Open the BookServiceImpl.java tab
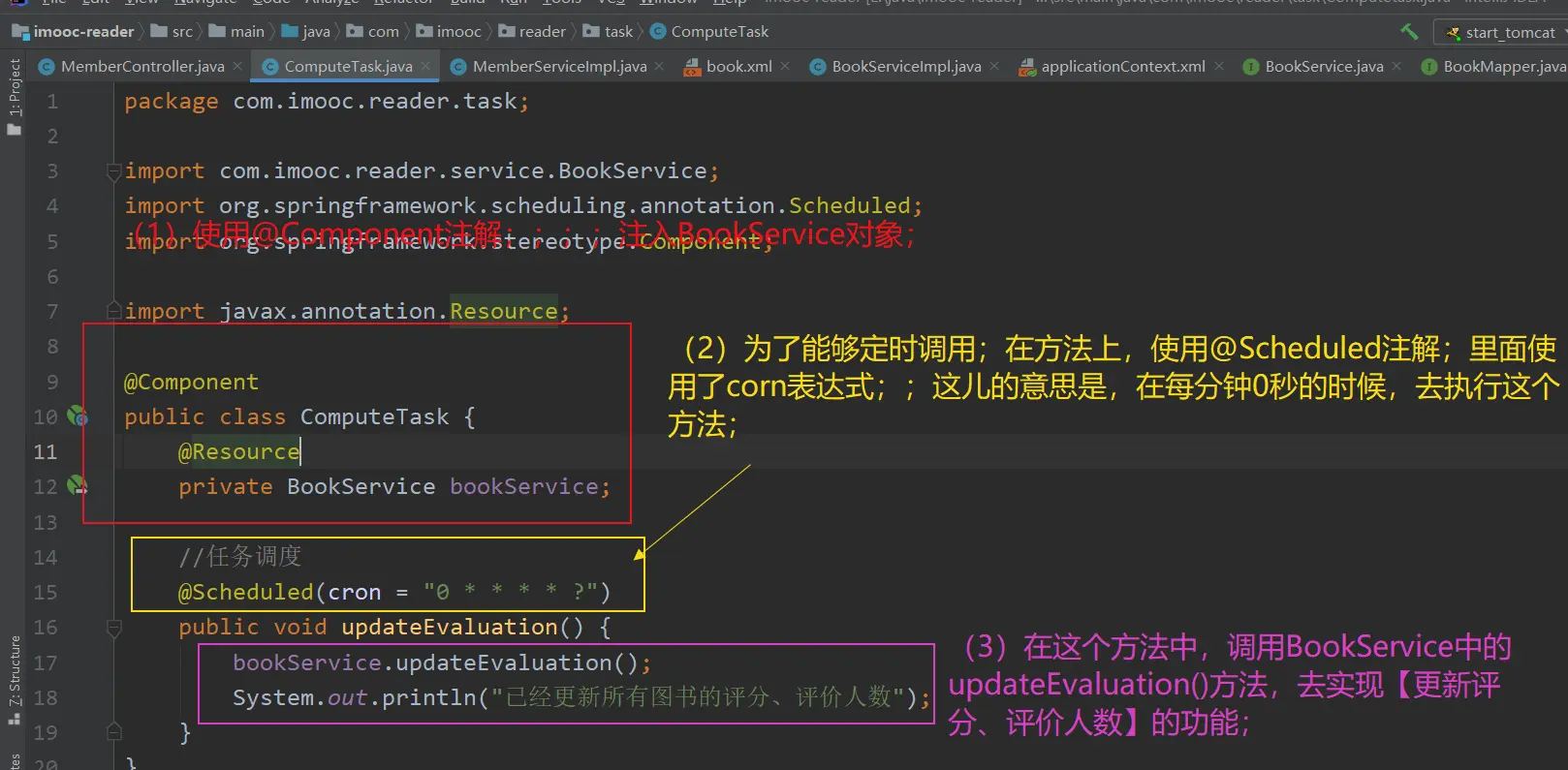1568x770 pixels. point(906,66)
